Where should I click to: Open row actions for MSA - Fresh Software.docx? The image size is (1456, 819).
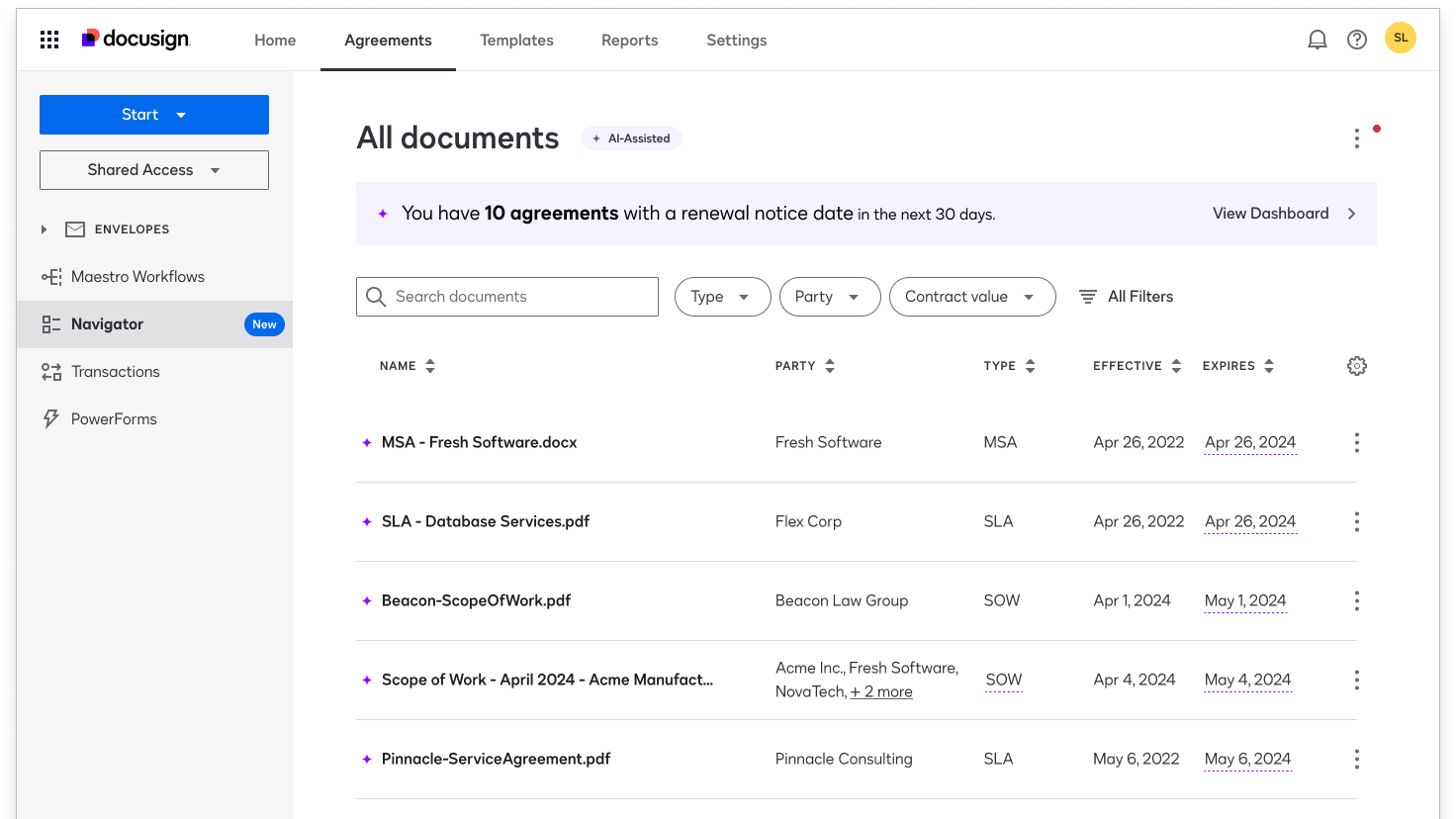pos(1356,442)
